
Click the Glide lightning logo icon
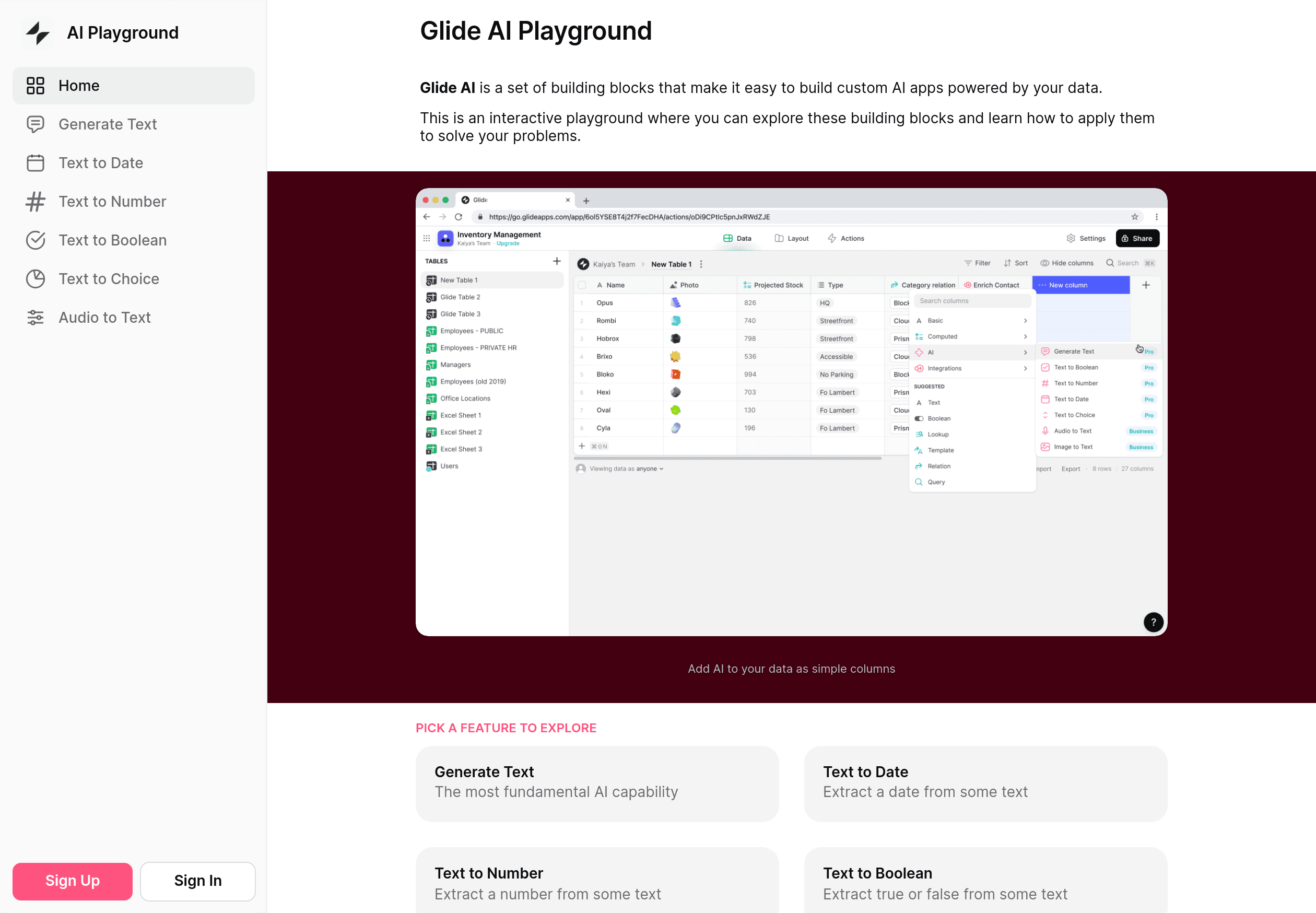[38, 32]
